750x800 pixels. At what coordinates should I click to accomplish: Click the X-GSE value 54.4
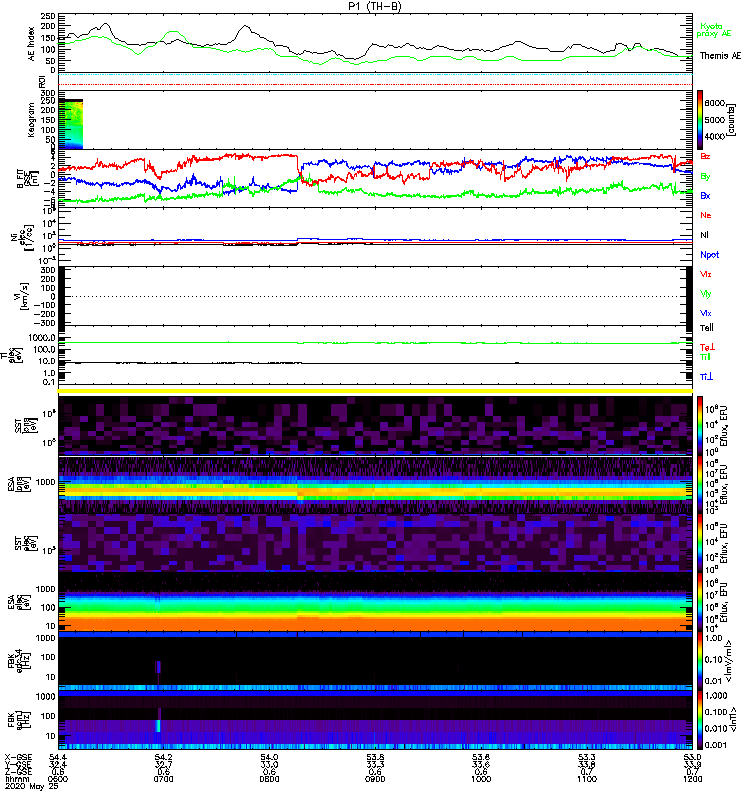point(58,757)
